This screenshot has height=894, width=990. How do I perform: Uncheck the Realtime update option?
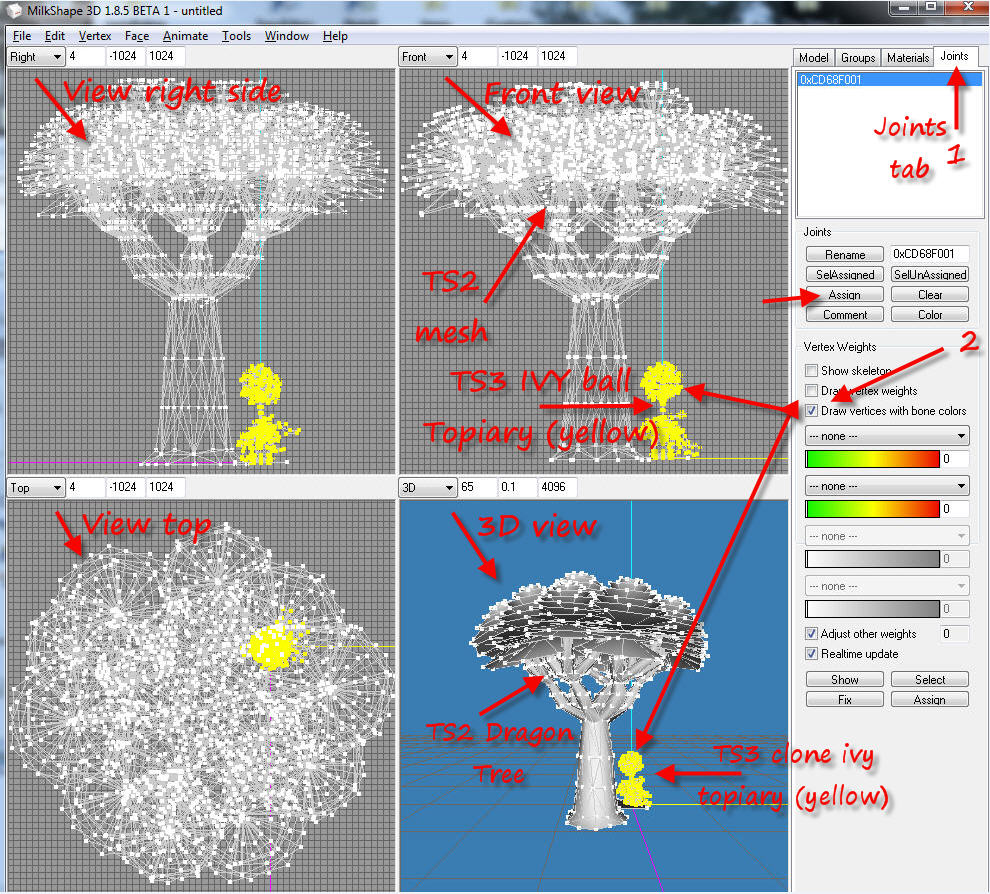point(812,654)
